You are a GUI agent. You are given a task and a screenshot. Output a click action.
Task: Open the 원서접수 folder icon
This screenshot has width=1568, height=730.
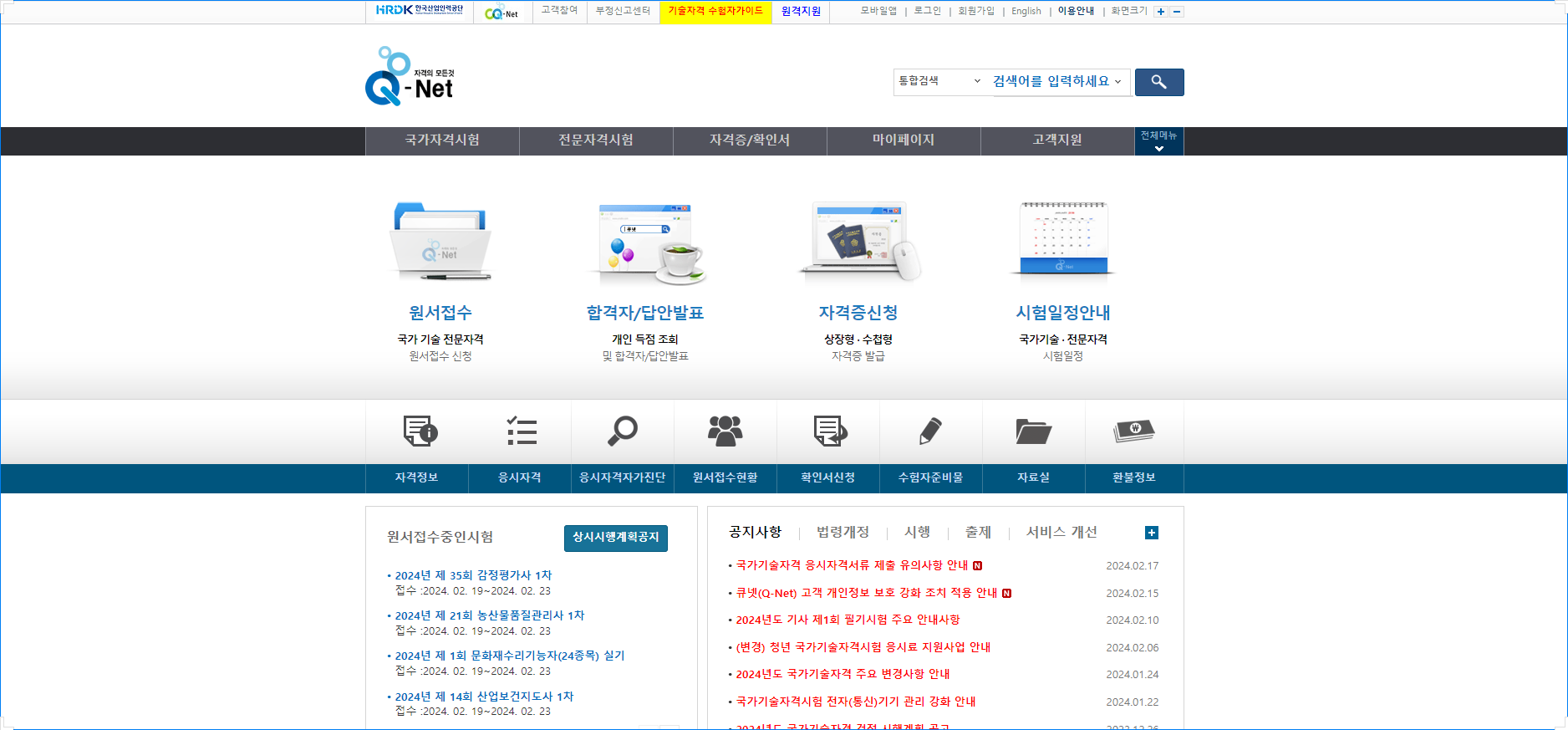(x=440, y=241)
